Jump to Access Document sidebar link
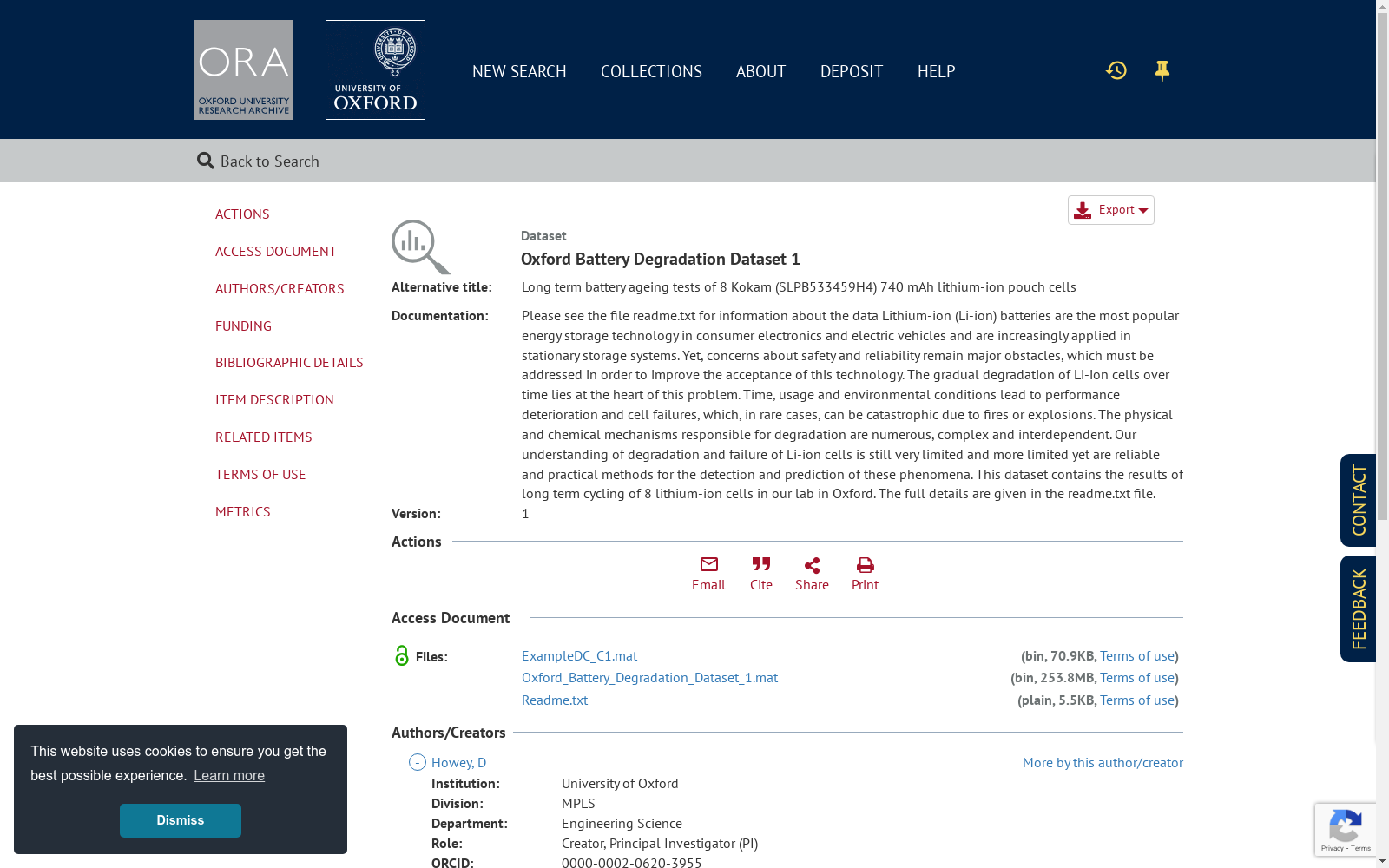Image resolution: width=1389 pixels, height=868 pixels. point(276,251)
